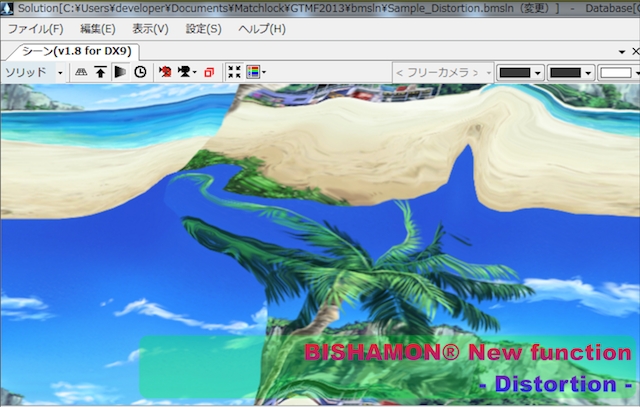Click the clock timer icon
Viewport: 640px width, 407px height.
(x=140, y=72)
